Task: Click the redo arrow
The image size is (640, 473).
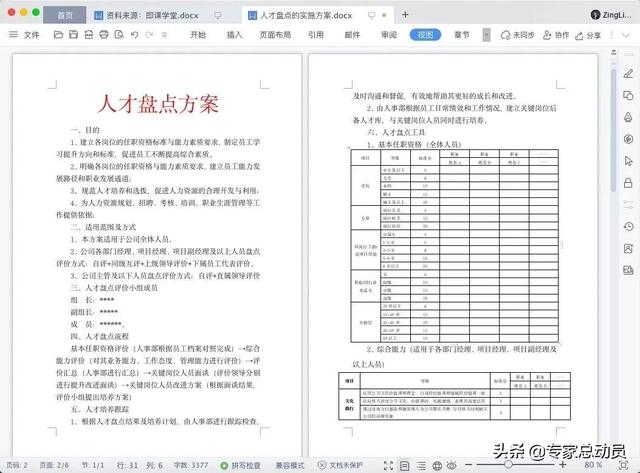Action: [x=149, y=35]
